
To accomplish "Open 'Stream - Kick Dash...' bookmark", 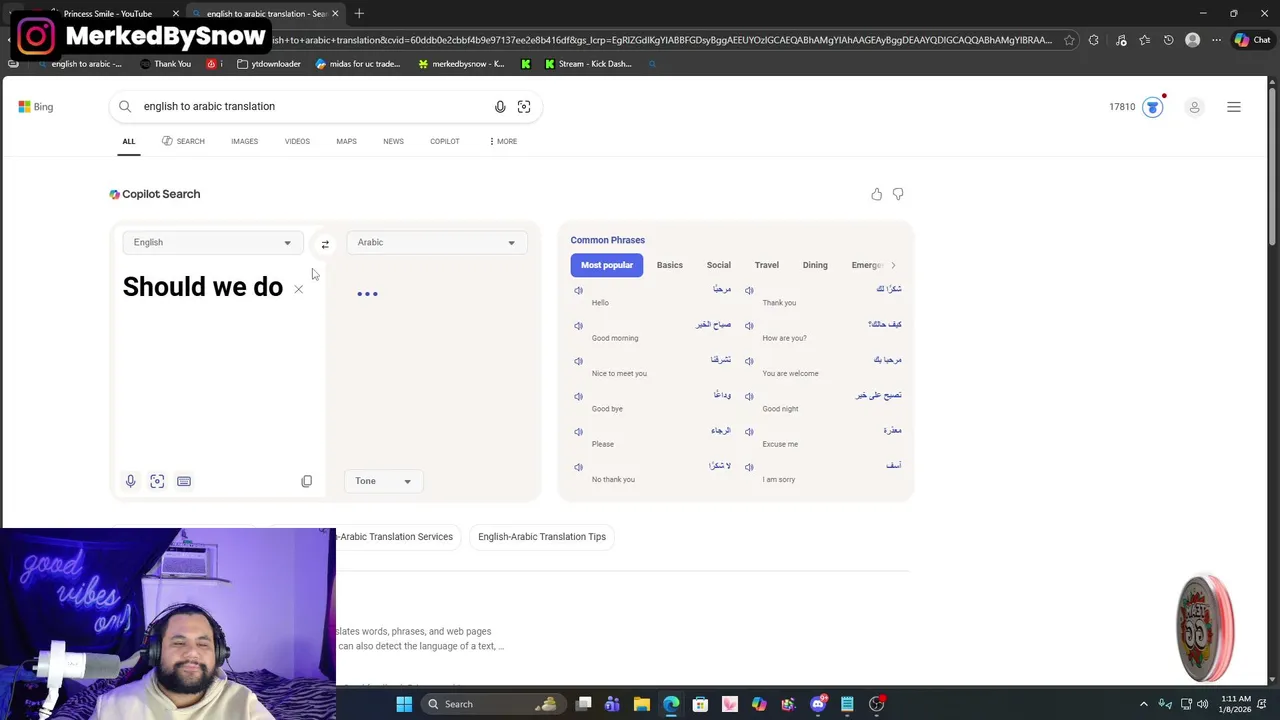I will click(x=588, y=64).
